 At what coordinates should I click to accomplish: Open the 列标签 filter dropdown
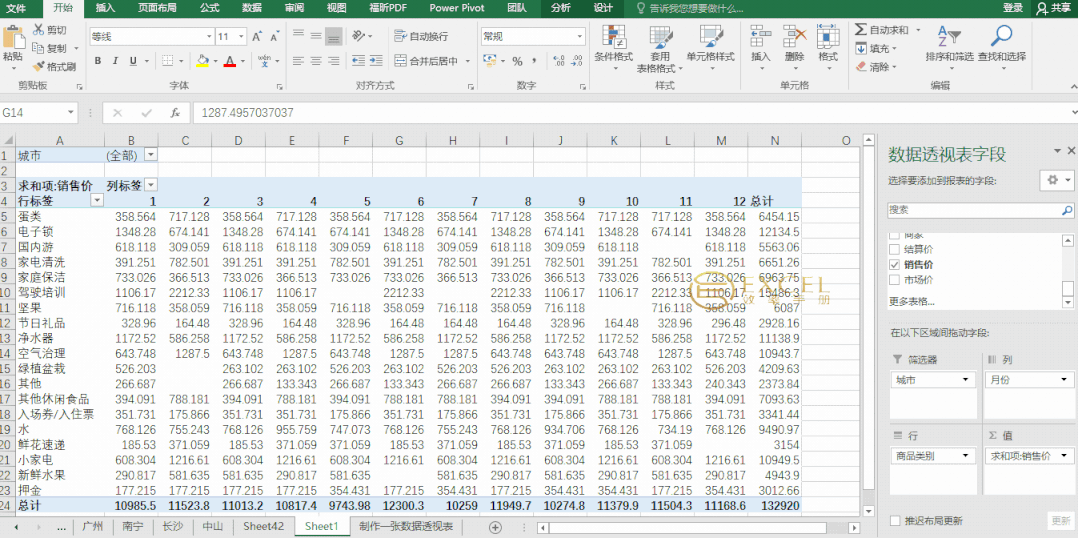tap(151, 186)
